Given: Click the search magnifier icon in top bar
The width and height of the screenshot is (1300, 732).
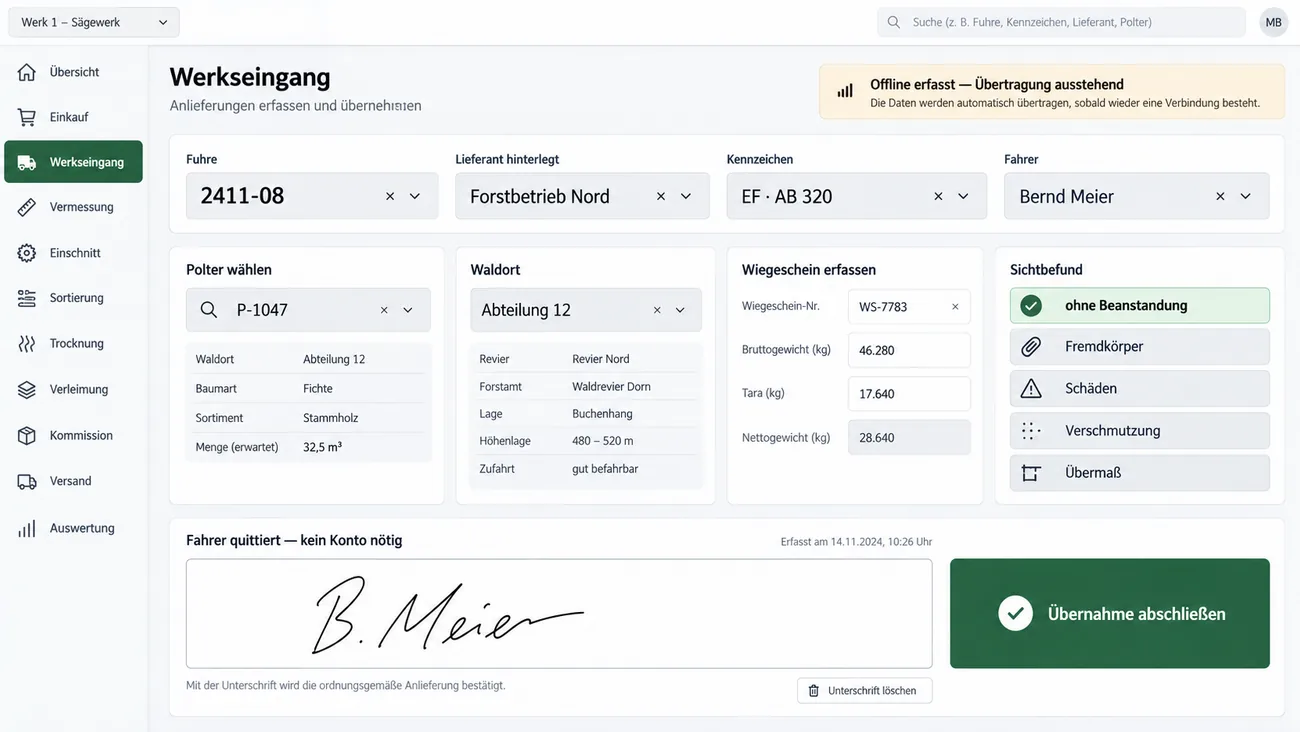Looking at the screenshot, I should pyautogui.click(x=894, y=22).
